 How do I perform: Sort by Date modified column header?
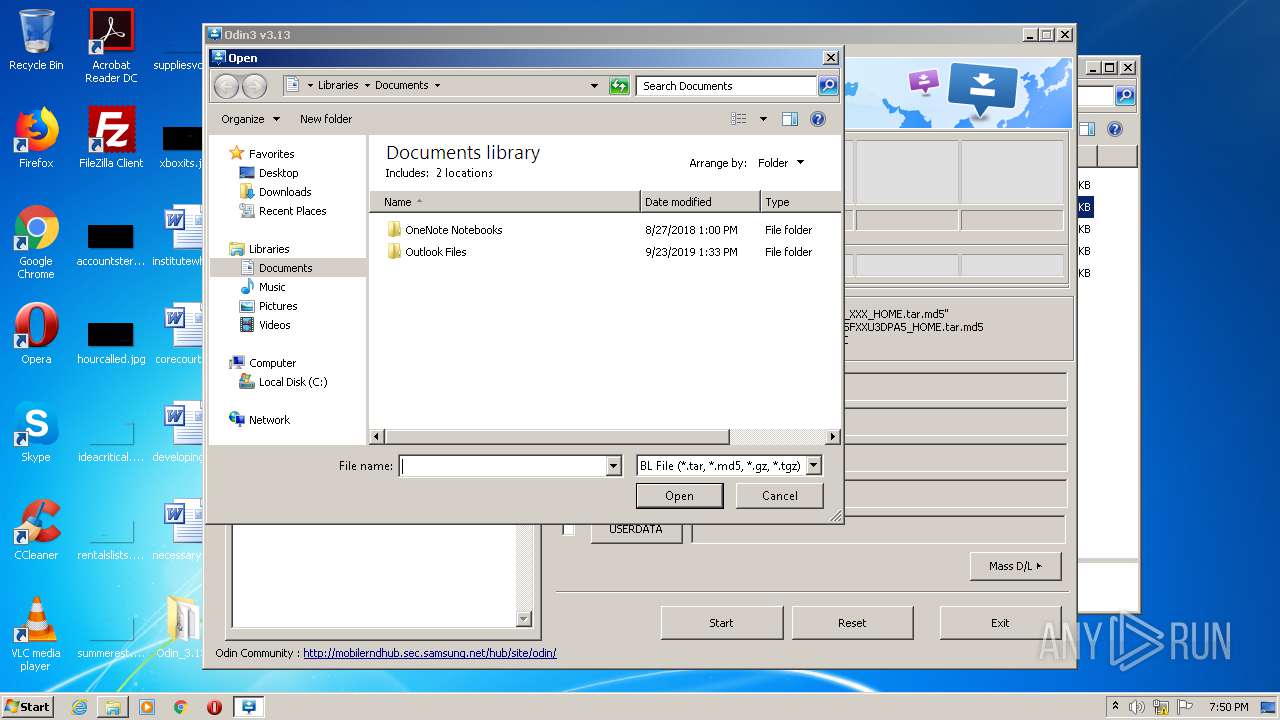point(700,202)
